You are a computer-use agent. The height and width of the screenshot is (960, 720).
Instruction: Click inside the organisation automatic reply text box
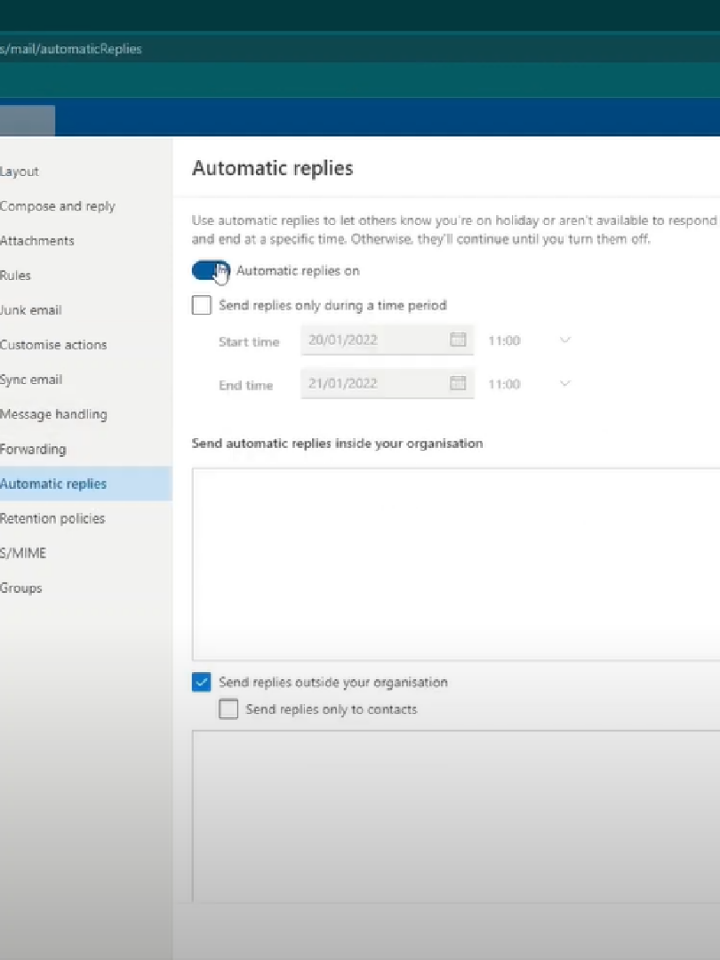[x=456, y=564]
